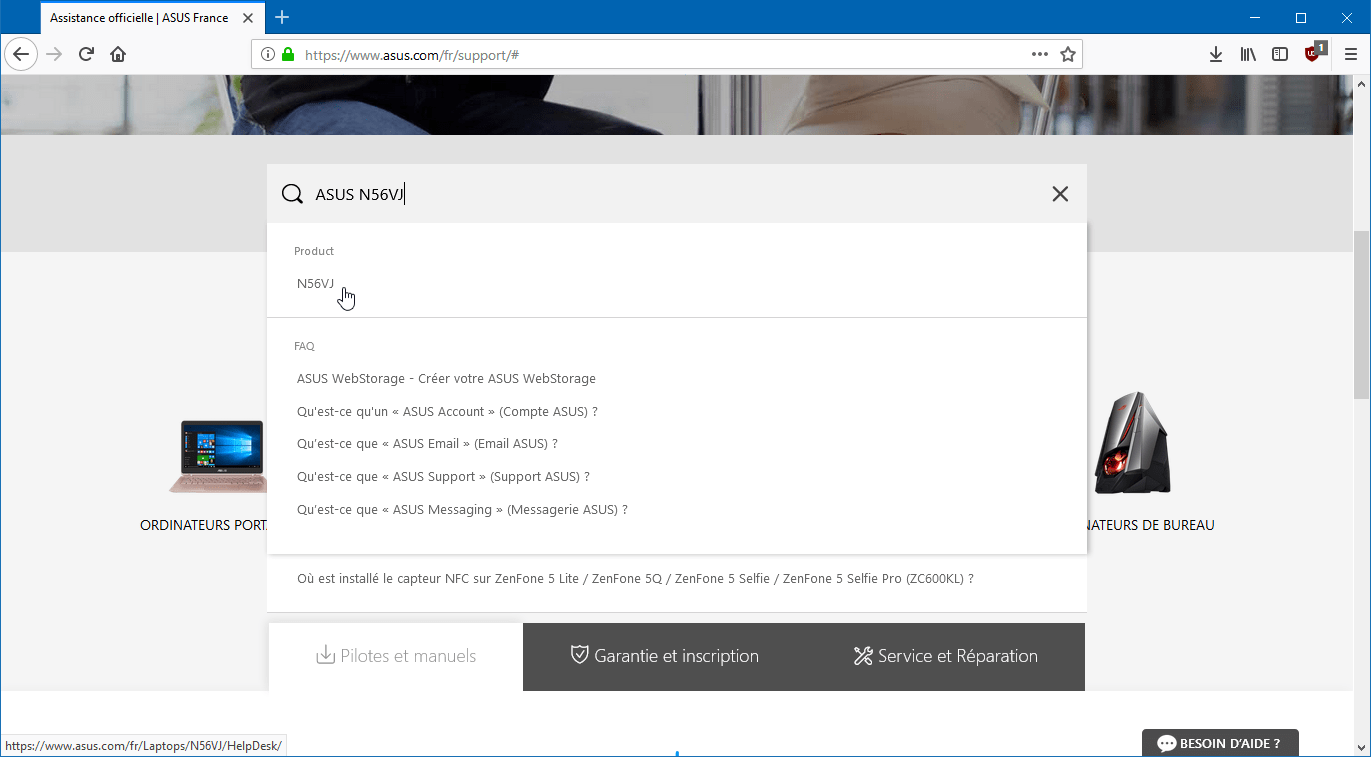The height and width of the screenshot is (757, 1371).
Task: Open the ASUS Email FAQ entry
Action: click(427, 444)
